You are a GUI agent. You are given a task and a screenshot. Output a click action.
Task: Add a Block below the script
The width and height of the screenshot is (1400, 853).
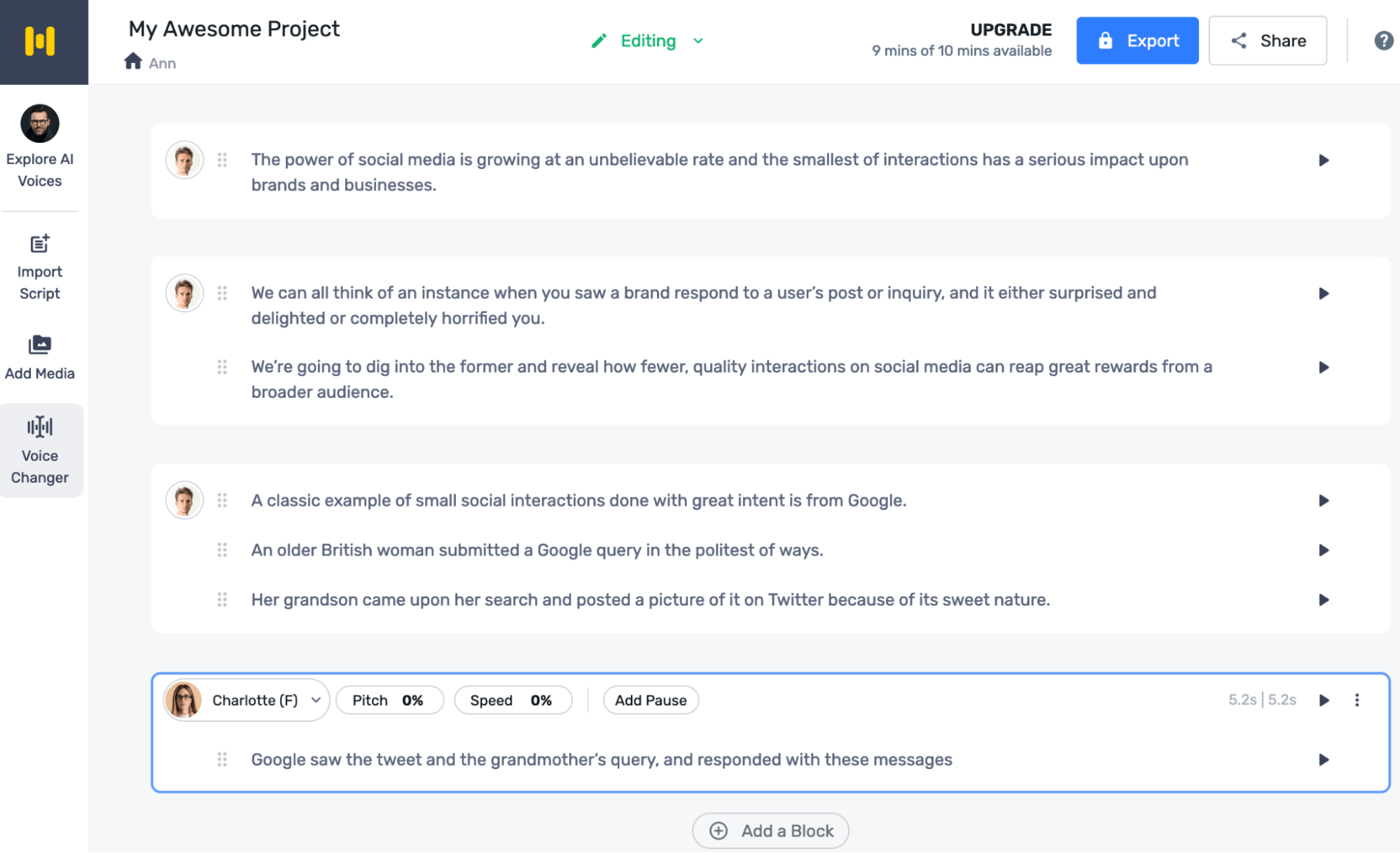click(770, 831)
